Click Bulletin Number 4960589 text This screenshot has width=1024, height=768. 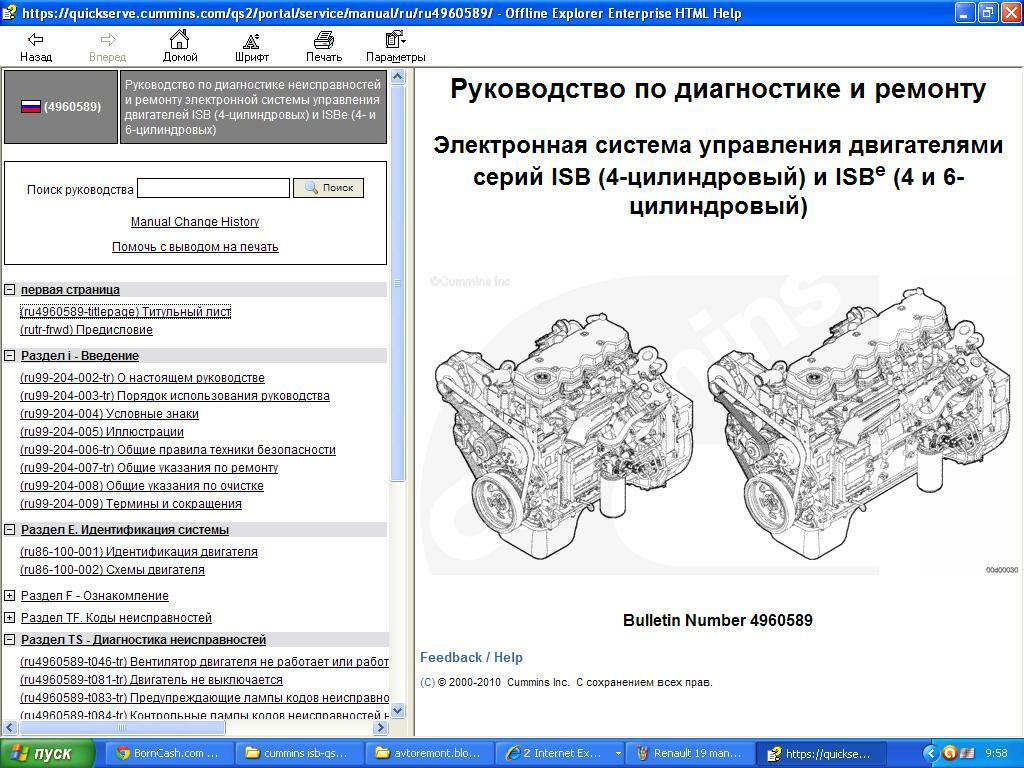coord(718,620)
